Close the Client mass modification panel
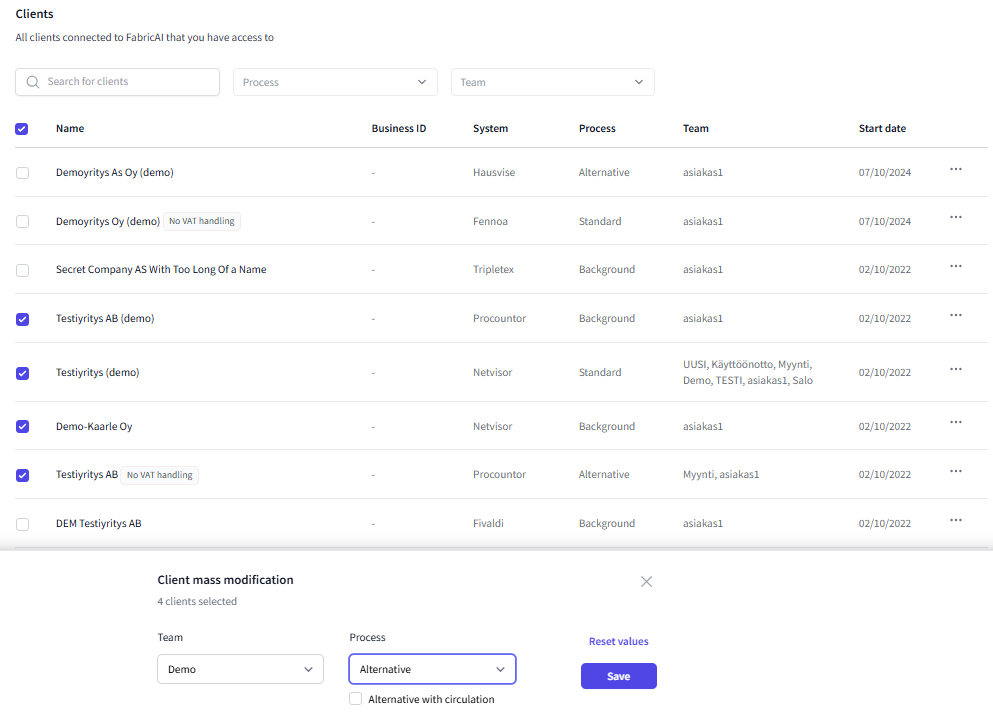This screenshot has height=714, width=993. (646, 581)
